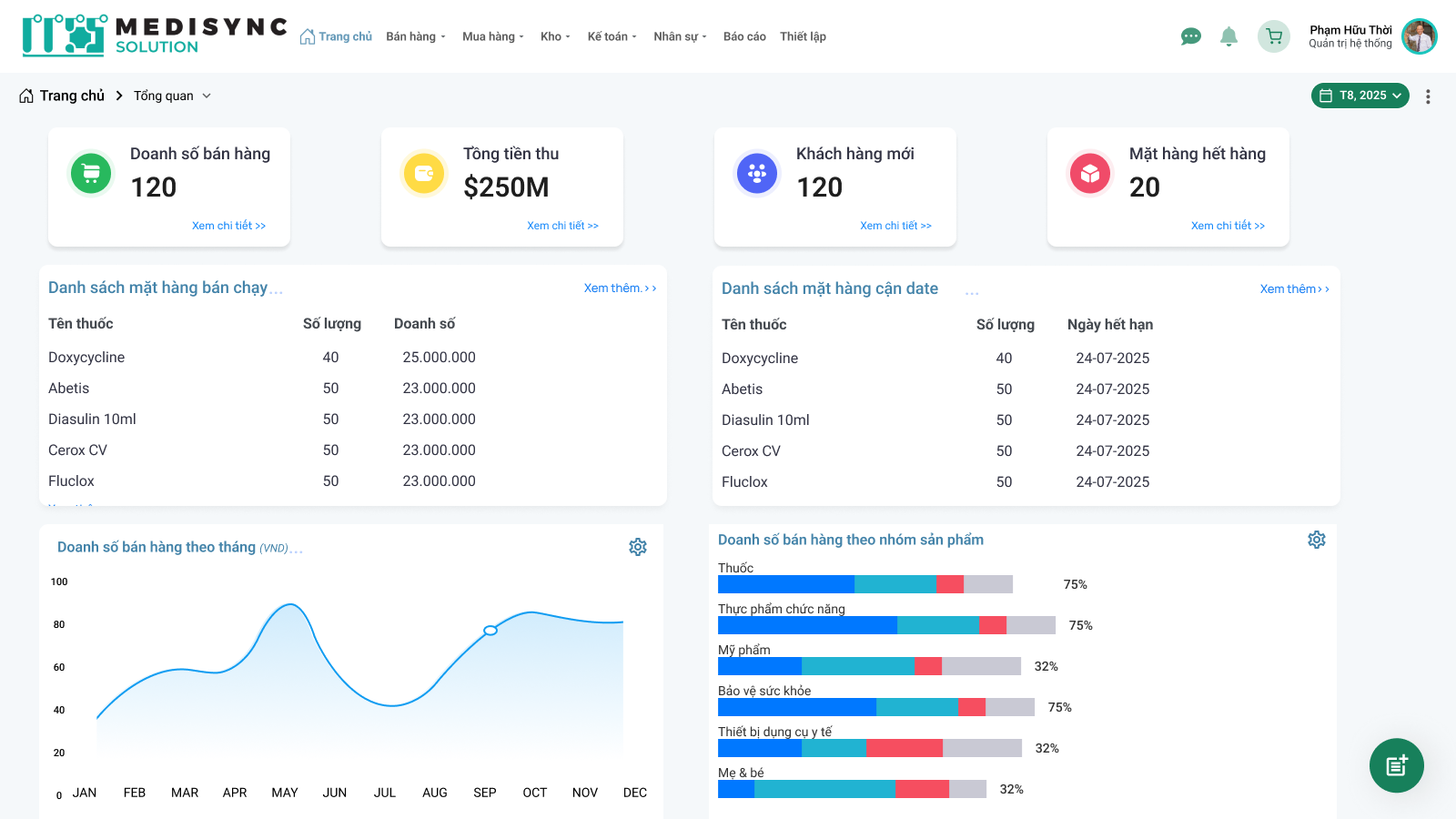Click Xem chi tiết under Tổng tiền thu
Image resolution: width=1456 pixels, height=819 pixels.
click(x=563, y=226)
